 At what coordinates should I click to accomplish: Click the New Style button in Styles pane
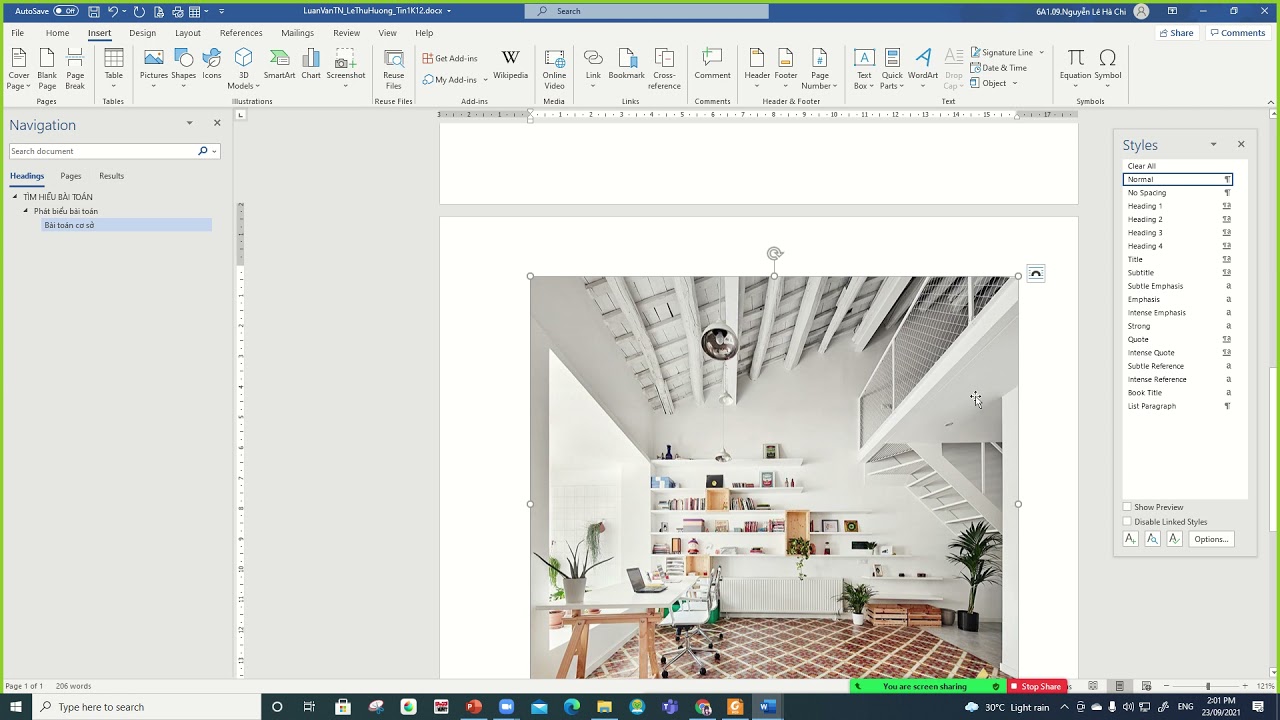tap(1130, 539)
